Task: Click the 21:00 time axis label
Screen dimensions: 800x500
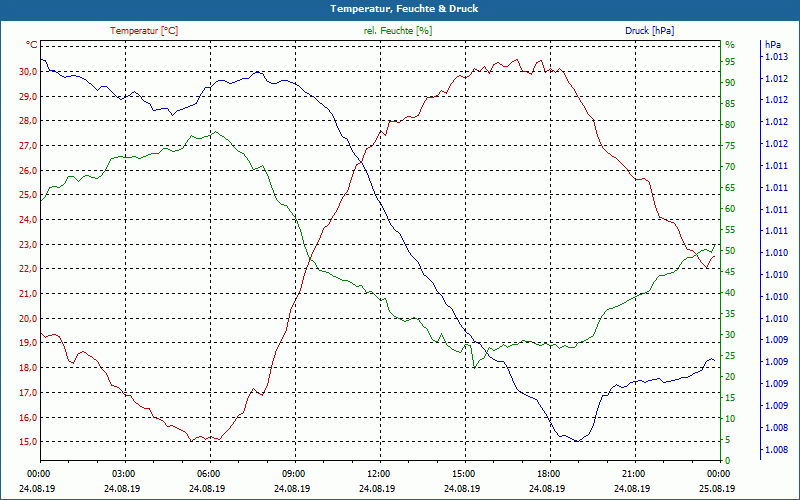Action: tap(632, 473)
